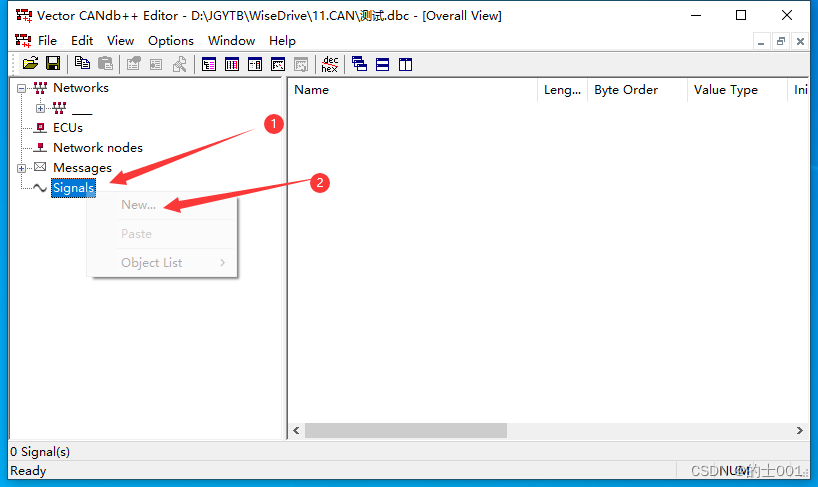Open the File menu
Image resolution: width=818 pixels, height=487 pixels.
tap(47, 41)
